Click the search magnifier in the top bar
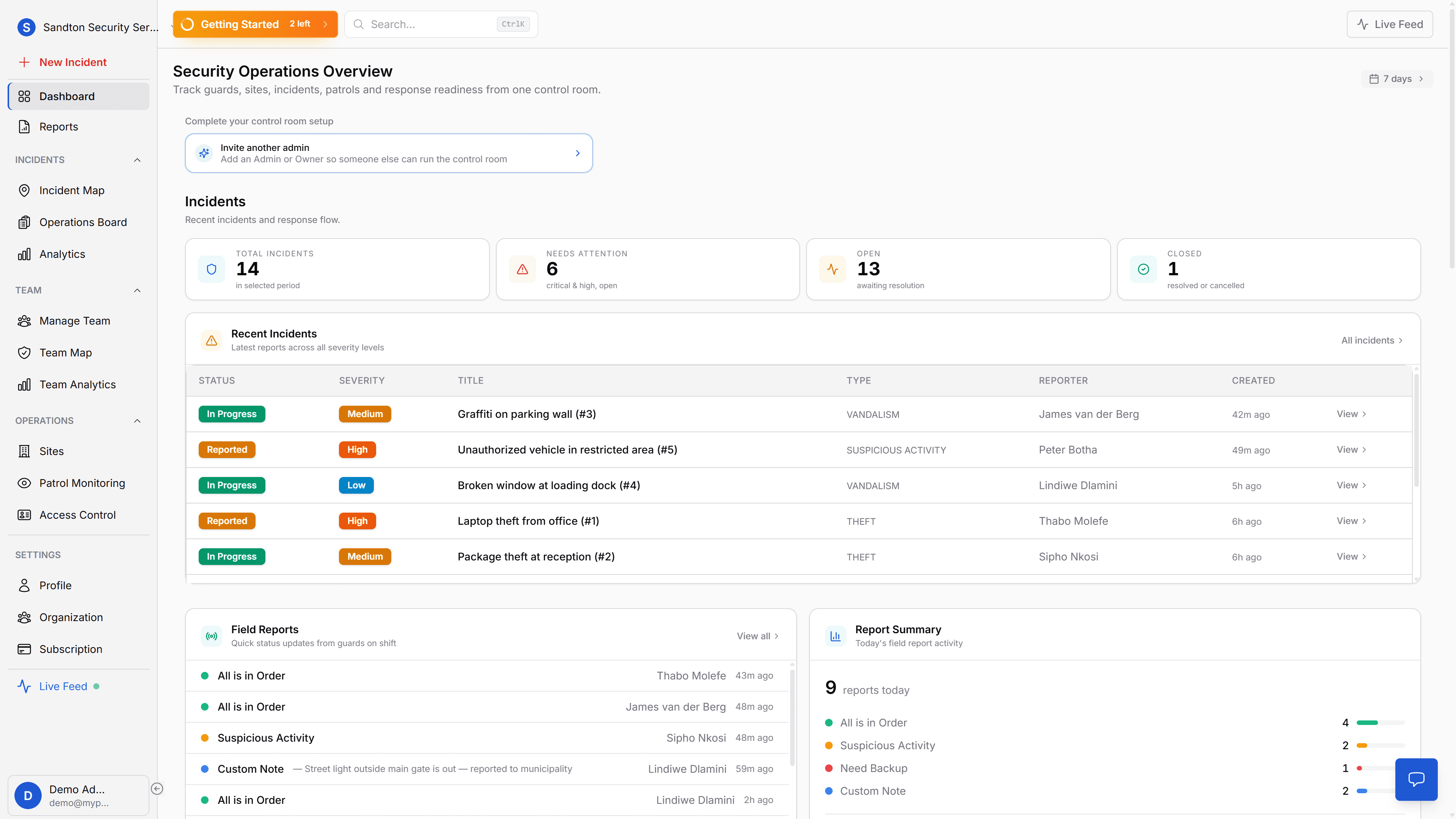The width and height of the screenshot is (1456, 819). click(359, 24)
